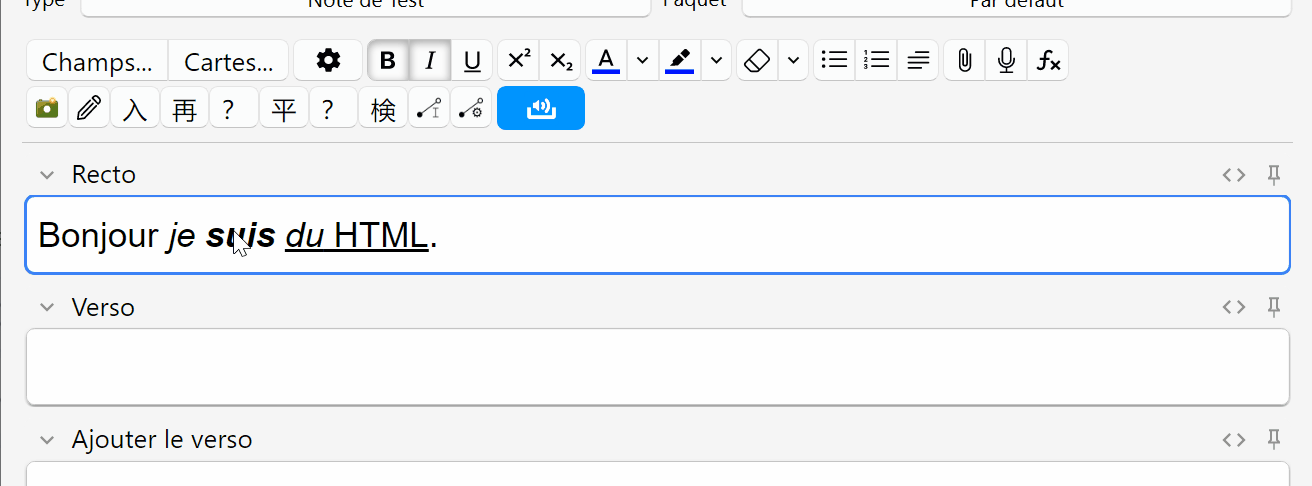
Task: Toggle HTML editor for Ajouter le verso
Action: tap(1234, 439)
